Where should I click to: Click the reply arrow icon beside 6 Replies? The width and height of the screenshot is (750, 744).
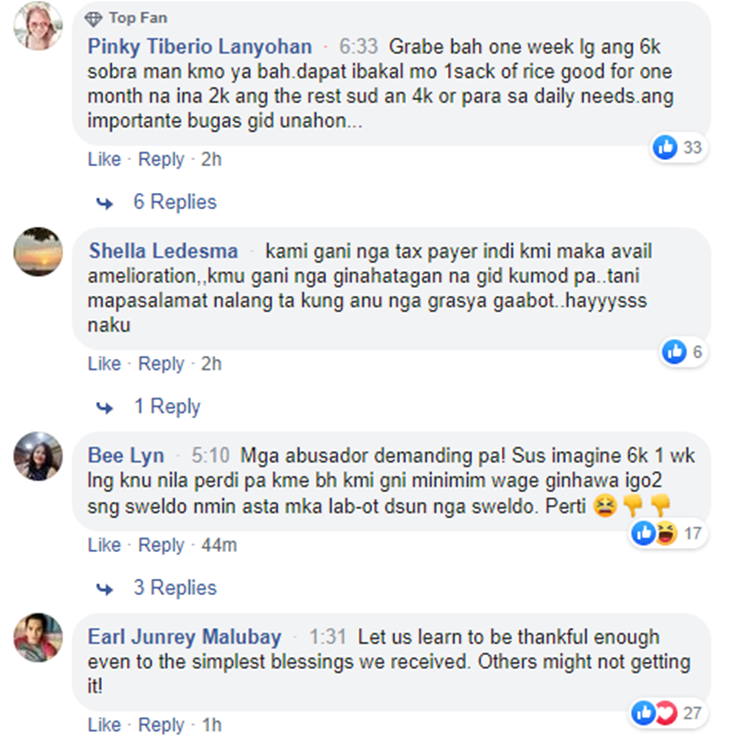105,203
